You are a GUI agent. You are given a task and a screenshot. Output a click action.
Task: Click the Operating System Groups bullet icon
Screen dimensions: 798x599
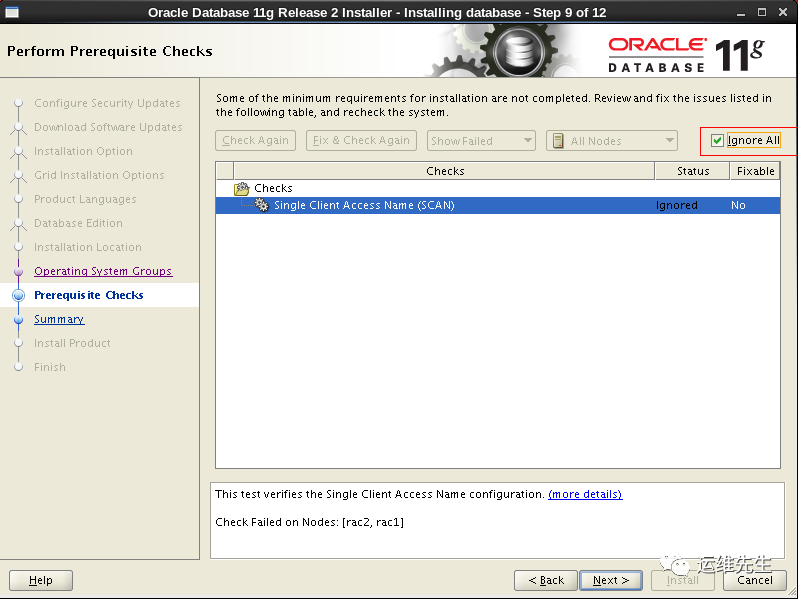[18, 272]
